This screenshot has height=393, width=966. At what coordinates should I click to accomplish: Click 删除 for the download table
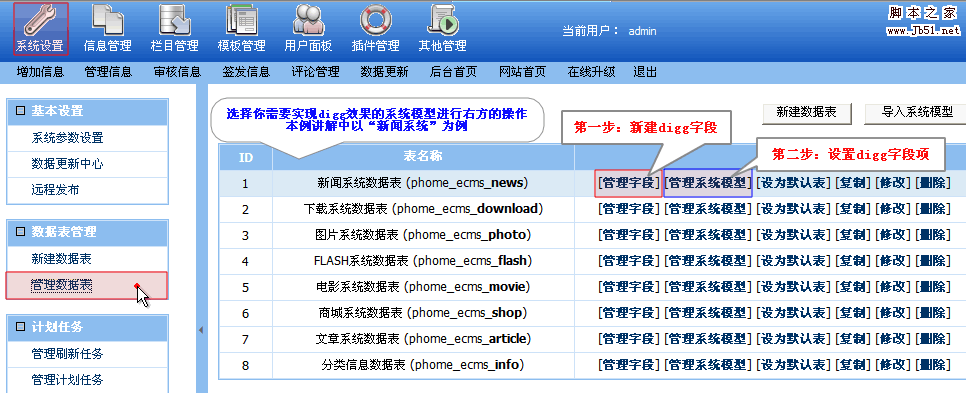tap(933, 209)
